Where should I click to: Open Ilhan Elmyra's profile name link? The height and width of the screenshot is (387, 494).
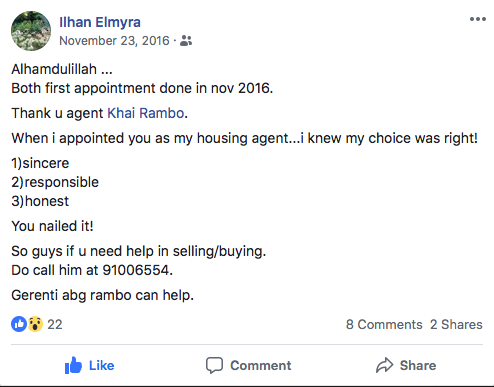100,22
